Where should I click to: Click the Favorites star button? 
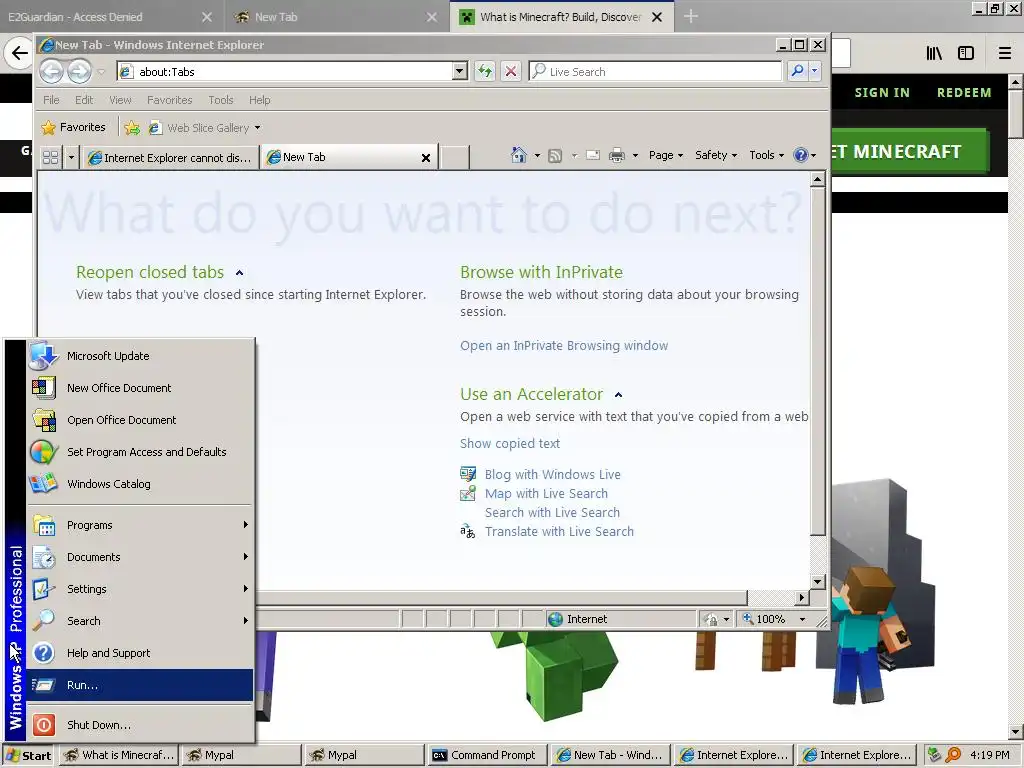pos(73,127)
